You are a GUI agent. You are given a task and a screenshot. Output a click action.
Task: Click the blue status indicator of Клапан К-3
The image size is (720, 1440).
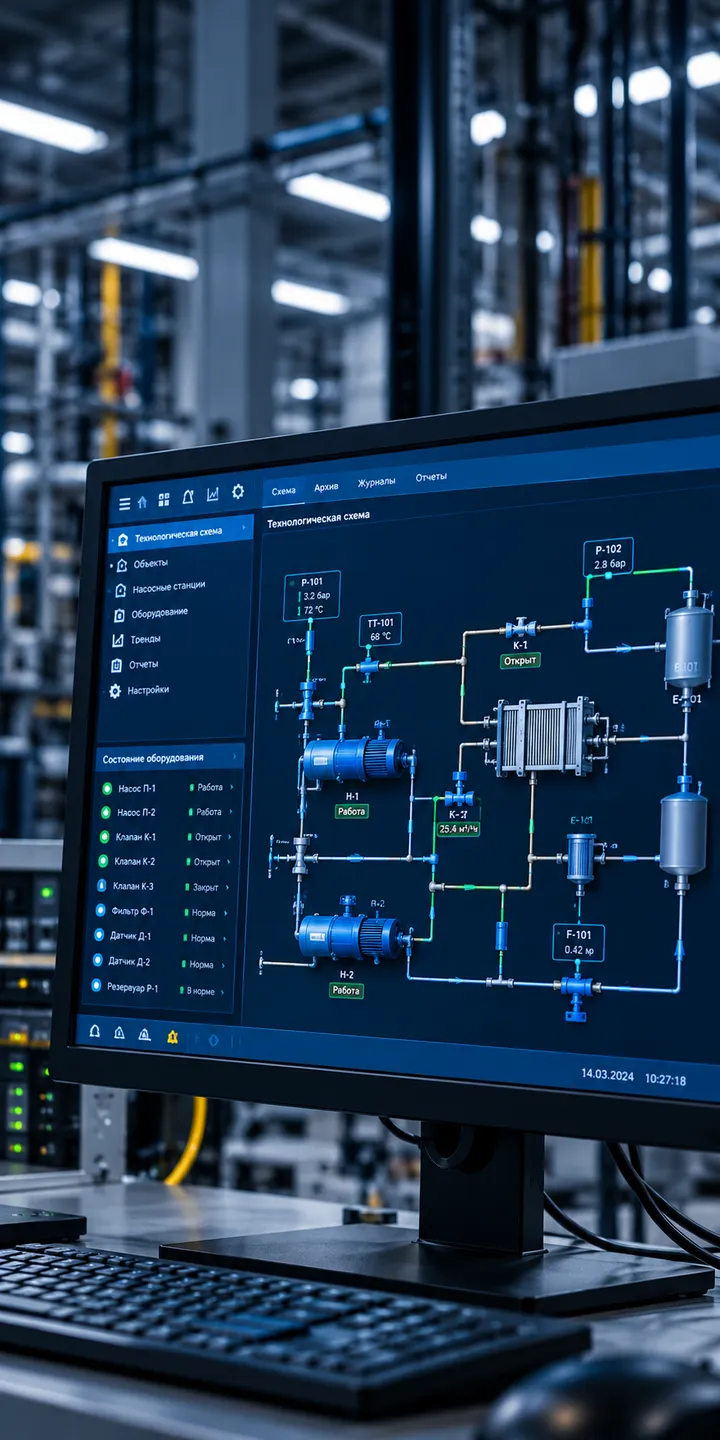pos(102,886)
